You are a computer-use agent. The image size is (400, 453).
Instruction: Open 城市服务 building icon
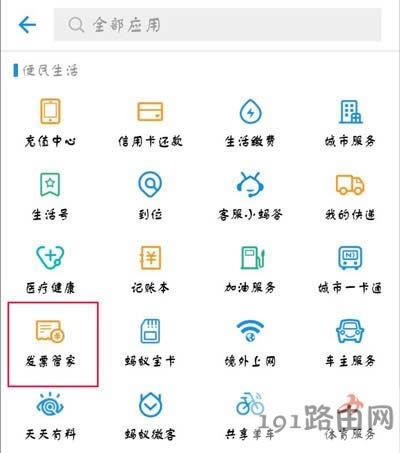(350, 112)
